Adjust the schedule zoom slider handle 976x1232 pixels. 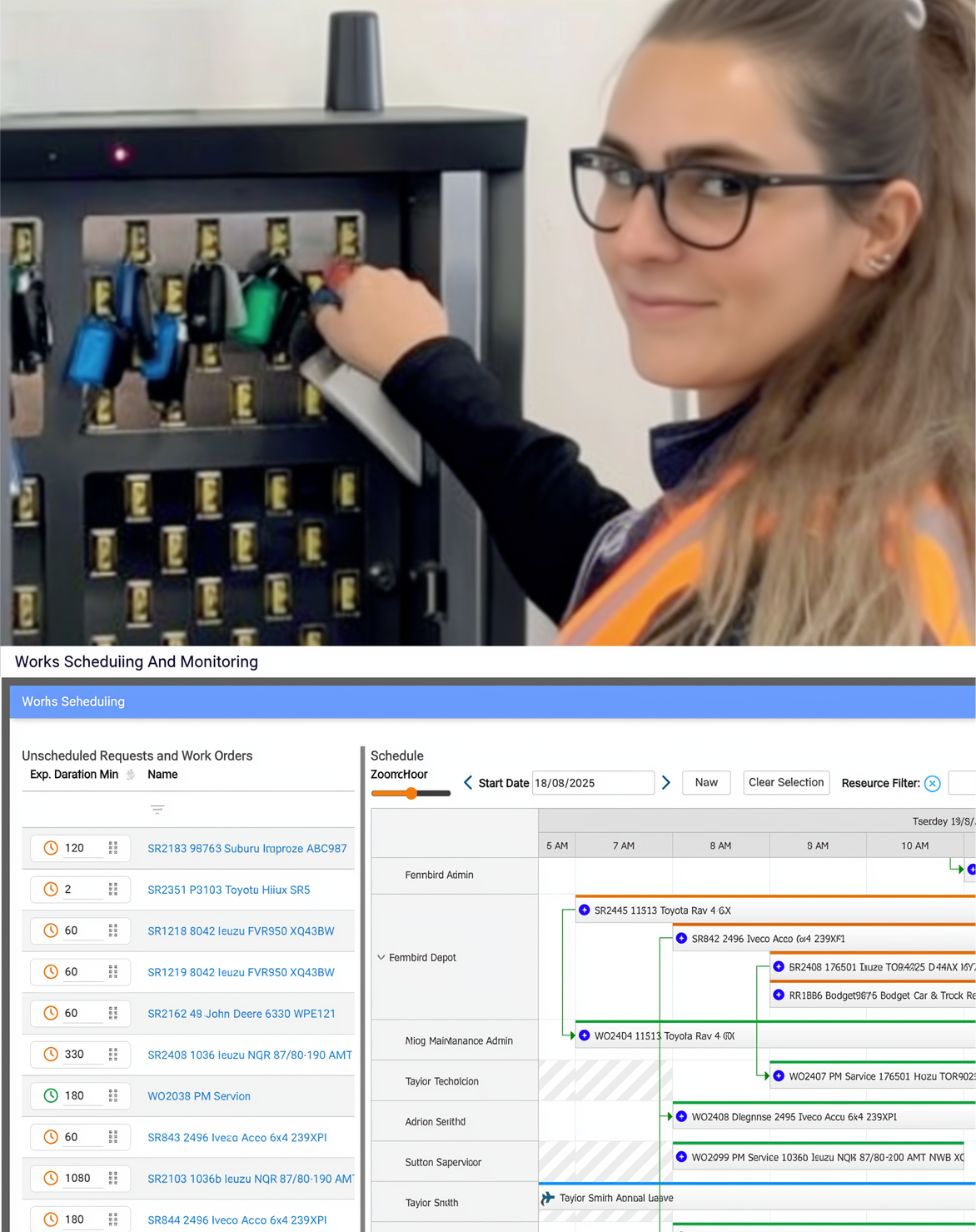click(410, 793)
